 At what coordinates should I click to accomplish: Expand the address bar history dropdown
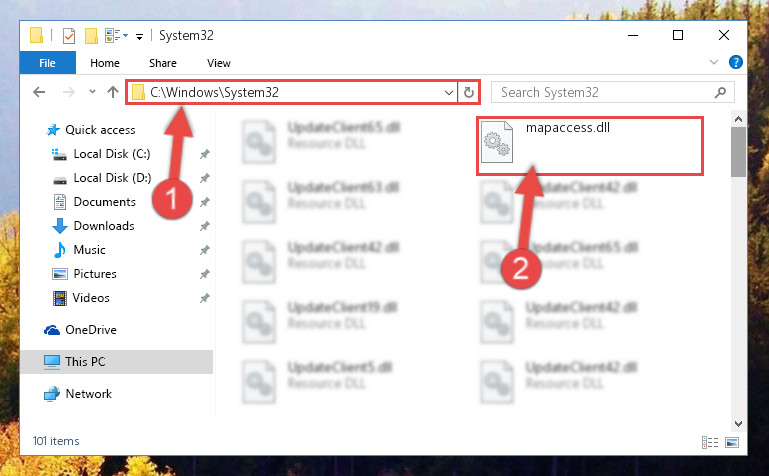coord(448,93)
